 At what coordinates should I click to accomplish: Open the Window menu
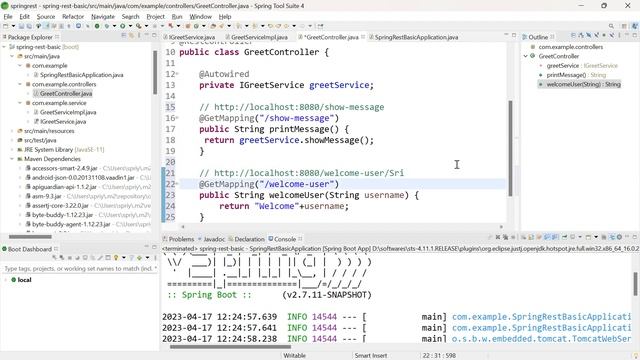pyautogui.click(x=200, y=17)
